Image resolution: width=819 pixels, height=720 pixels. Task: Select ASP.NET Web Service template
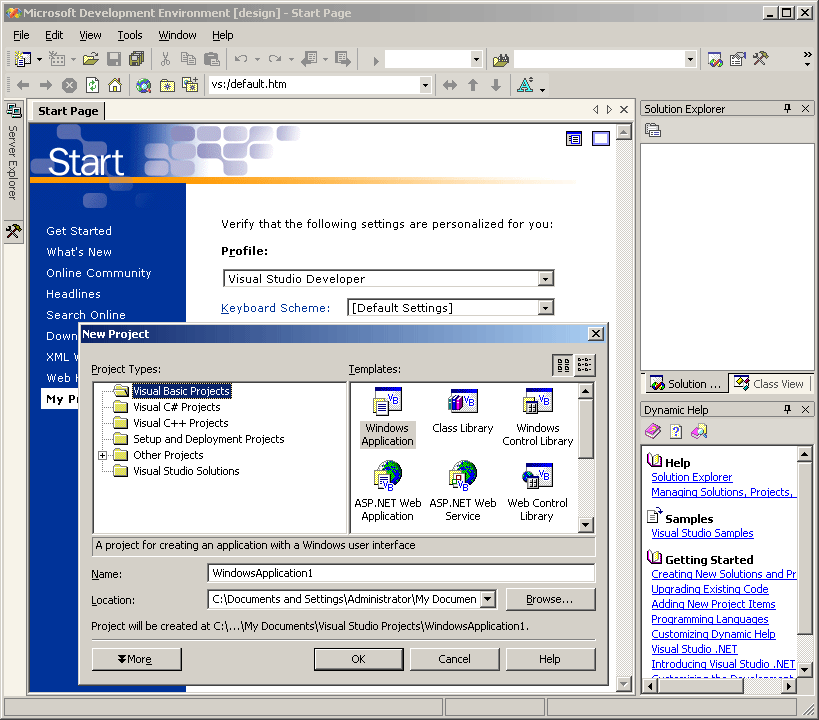463,492
